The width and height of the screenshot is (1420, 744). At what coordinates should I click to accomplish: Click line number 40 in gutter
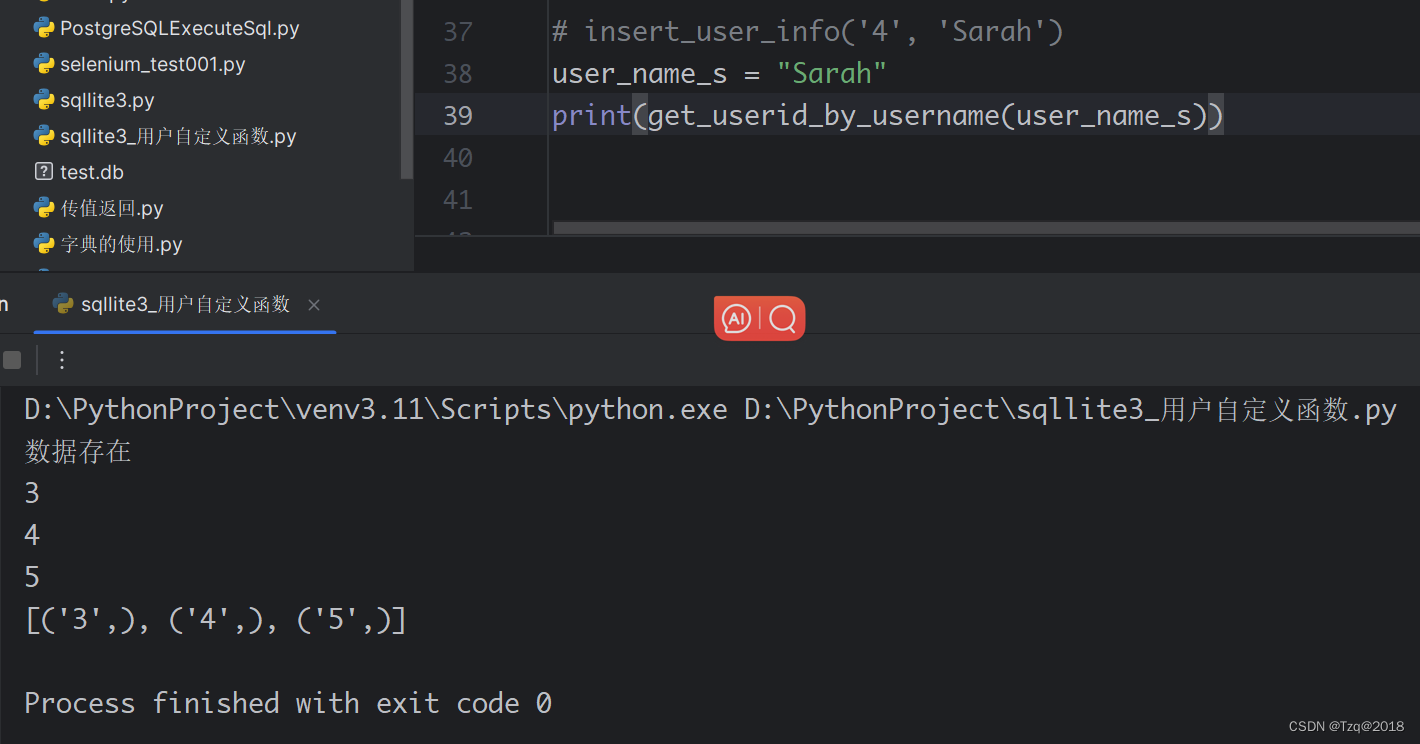pyautogui.click(x=457, y=157)
